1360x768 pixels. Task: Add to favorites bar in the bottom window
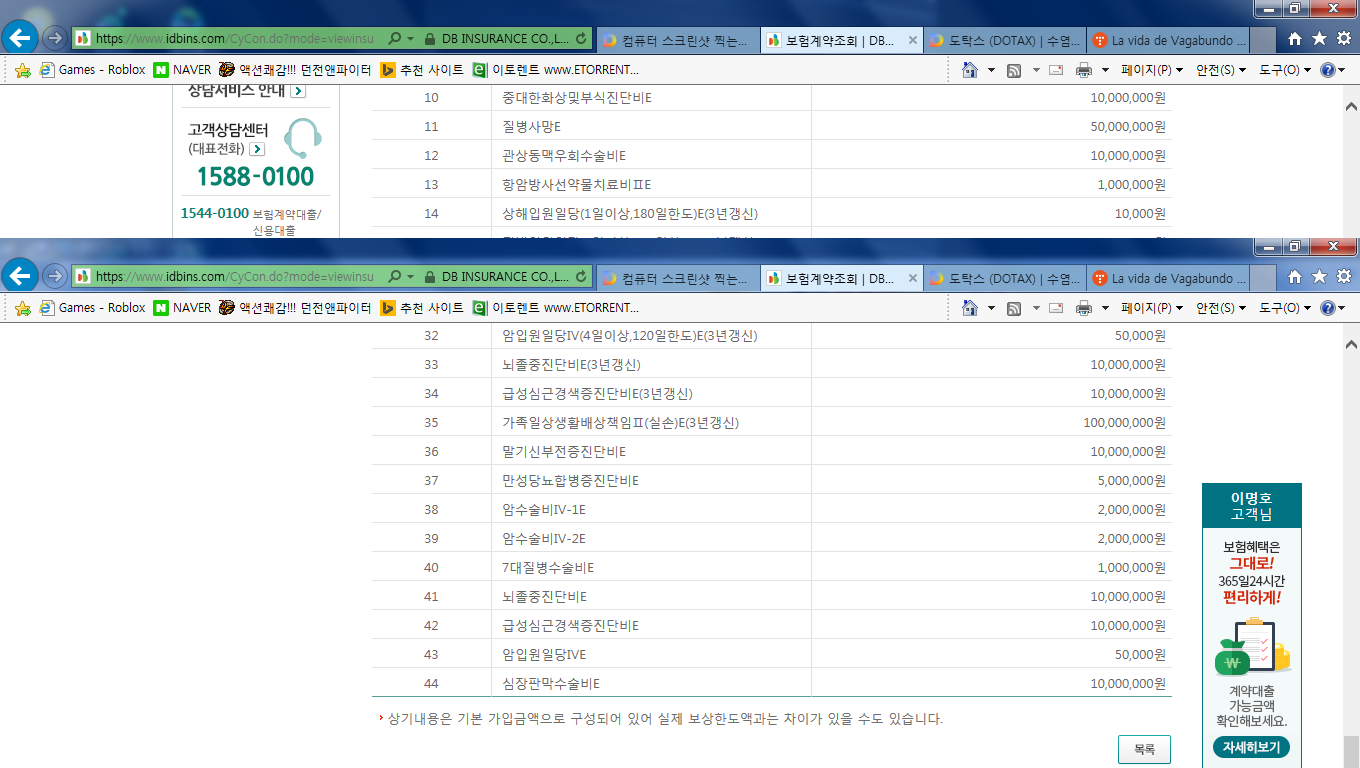(23, 308)
